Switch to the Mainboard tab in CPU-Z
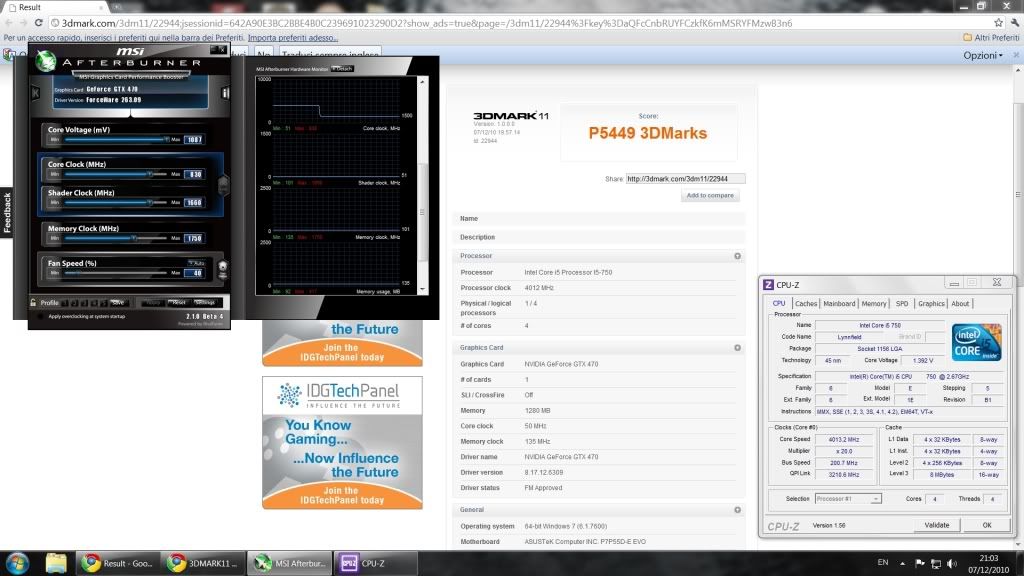 [x=839, y=304]
